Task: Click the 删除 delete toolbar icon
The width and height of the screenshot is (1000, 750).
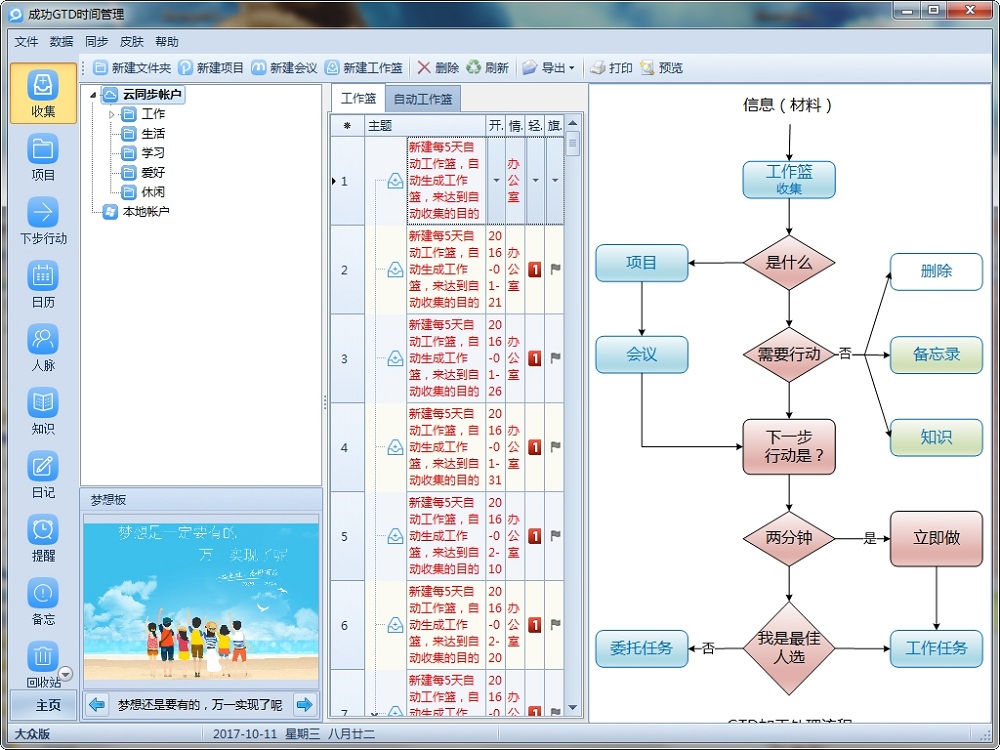Action: pyautogui.click(x=437, y=67)
